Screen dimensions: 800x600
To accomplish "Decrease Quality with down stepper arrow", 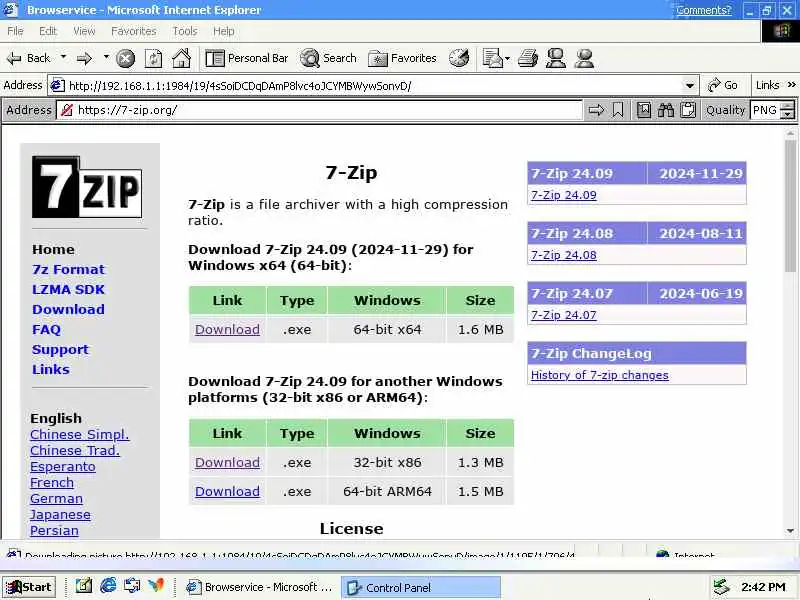I will [x=788, y=115].
